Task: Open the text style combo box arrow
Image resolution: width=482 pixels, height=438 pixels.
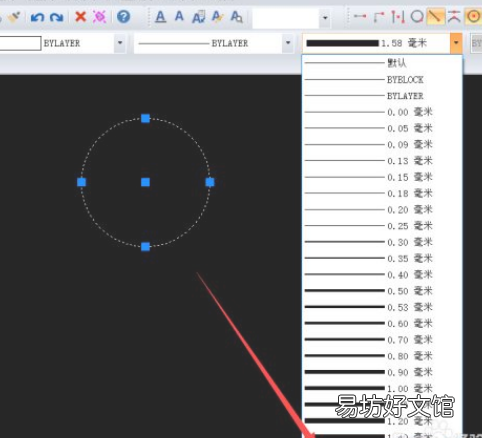Action: tap(325, 17)
